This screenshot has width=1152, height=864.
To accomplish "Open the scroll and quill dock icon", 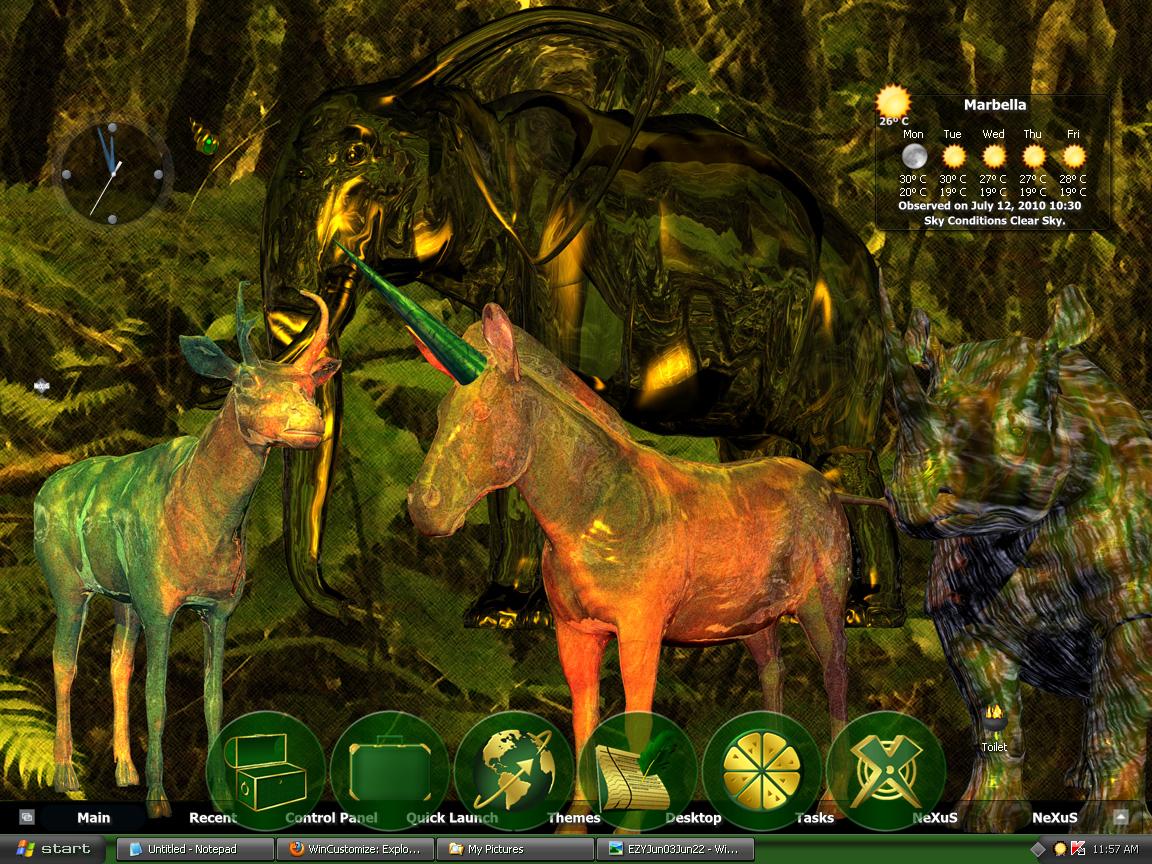I will tap(637, 771).
